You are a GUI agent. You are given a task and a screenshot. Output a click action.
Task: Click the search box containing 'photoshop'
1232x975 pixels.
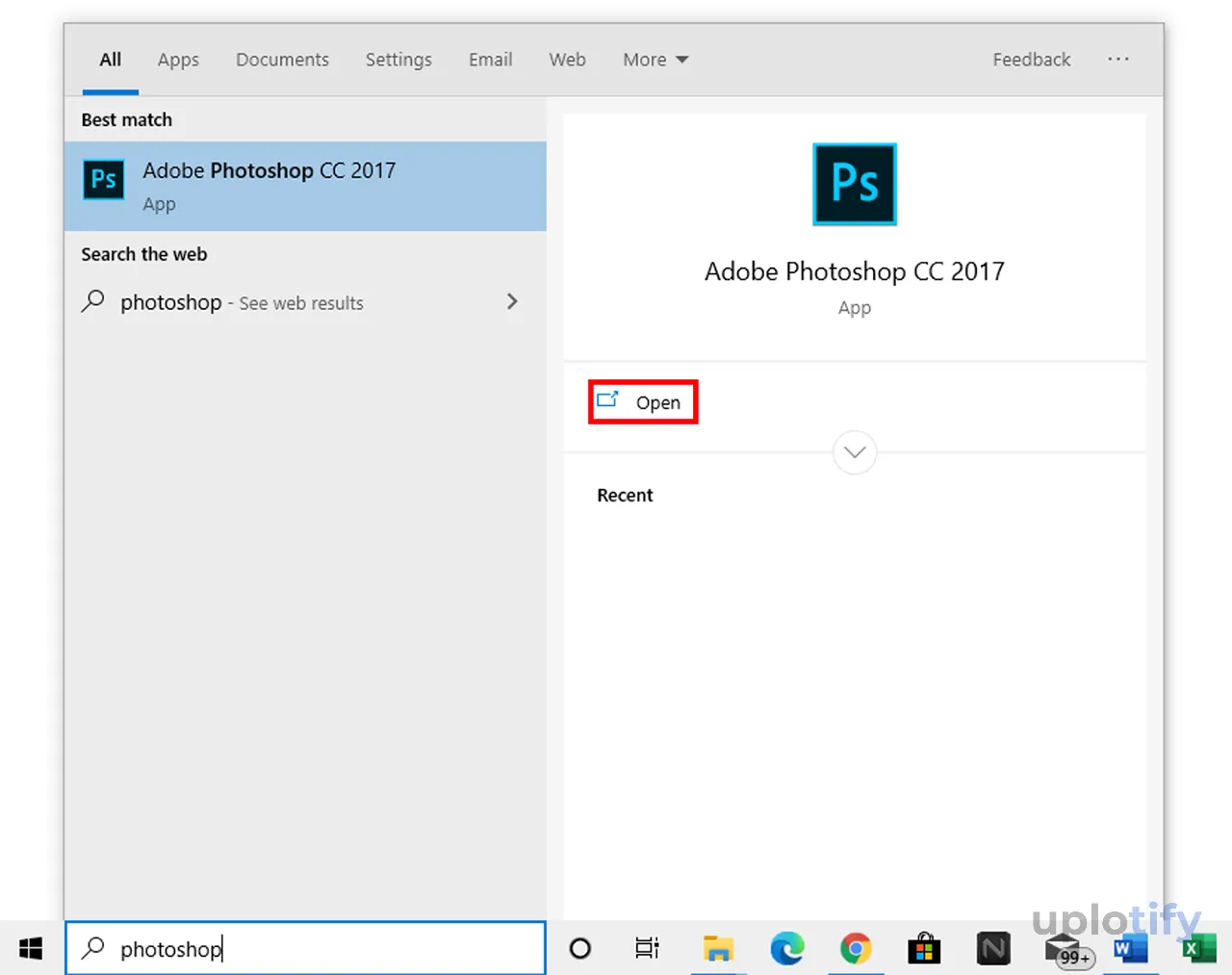coord(305,948)
